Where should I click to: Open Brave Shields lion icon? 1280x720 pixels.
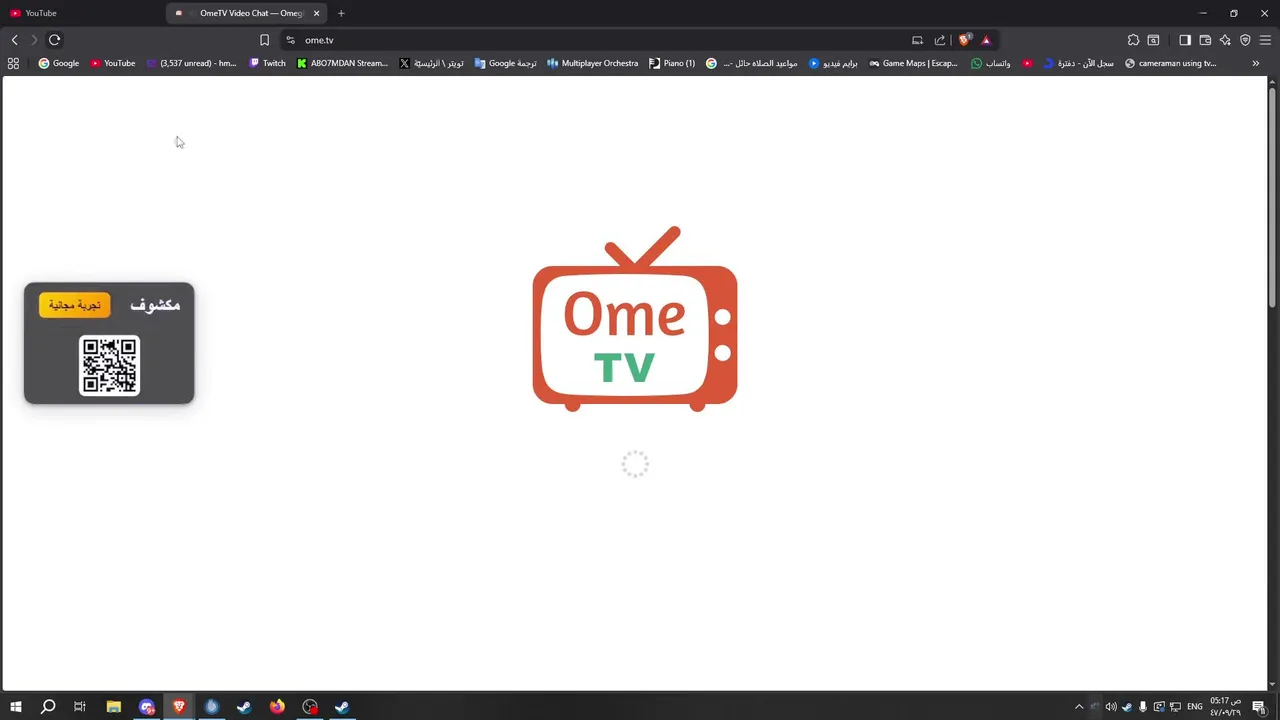click(964, 40)
